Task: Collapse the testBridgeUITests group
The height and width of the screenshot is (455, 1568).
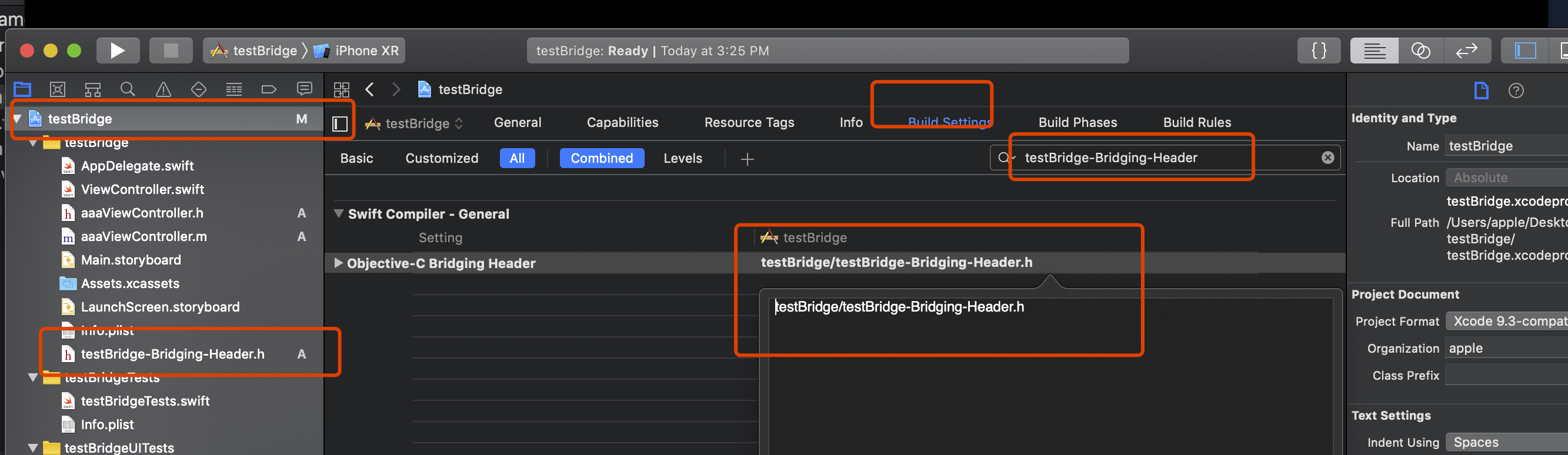Action: pos(34,449)
